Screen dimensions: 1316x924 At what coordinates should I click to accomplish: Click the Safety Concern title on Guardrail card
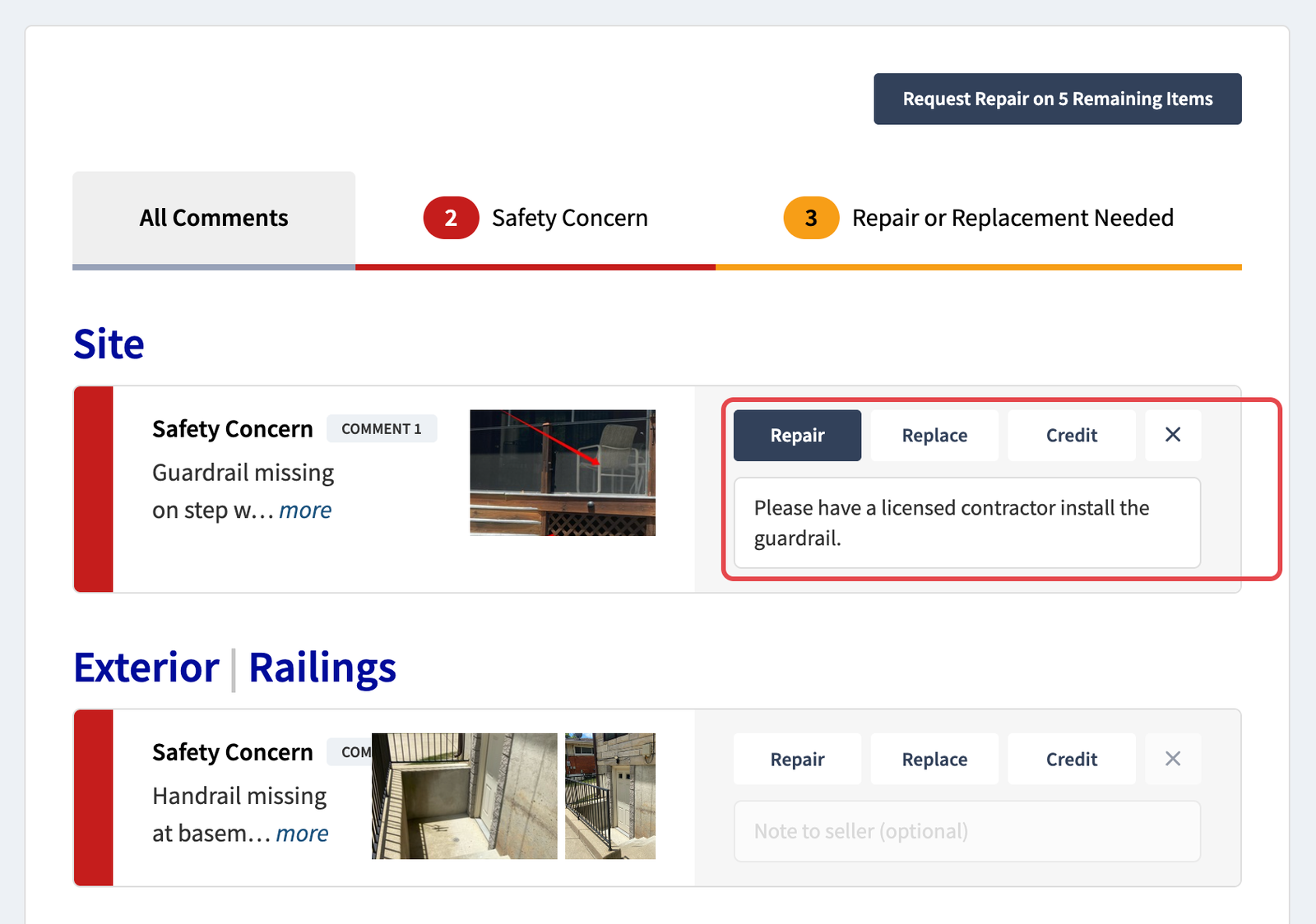(x=233, y=429)
